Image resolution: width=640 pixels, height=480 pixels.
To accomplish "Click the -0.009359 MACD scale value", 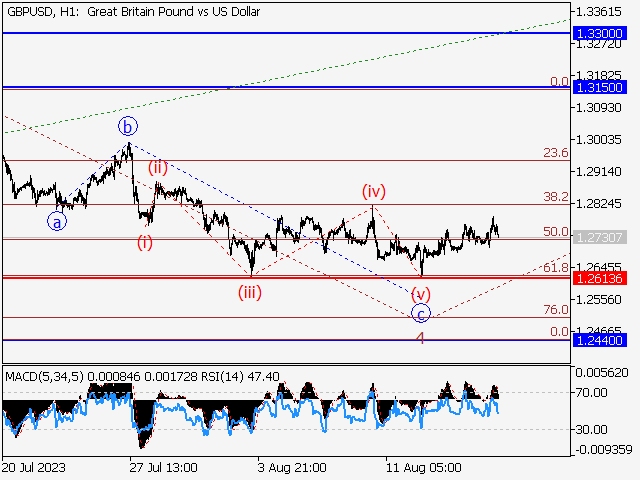I will (604, 450).
